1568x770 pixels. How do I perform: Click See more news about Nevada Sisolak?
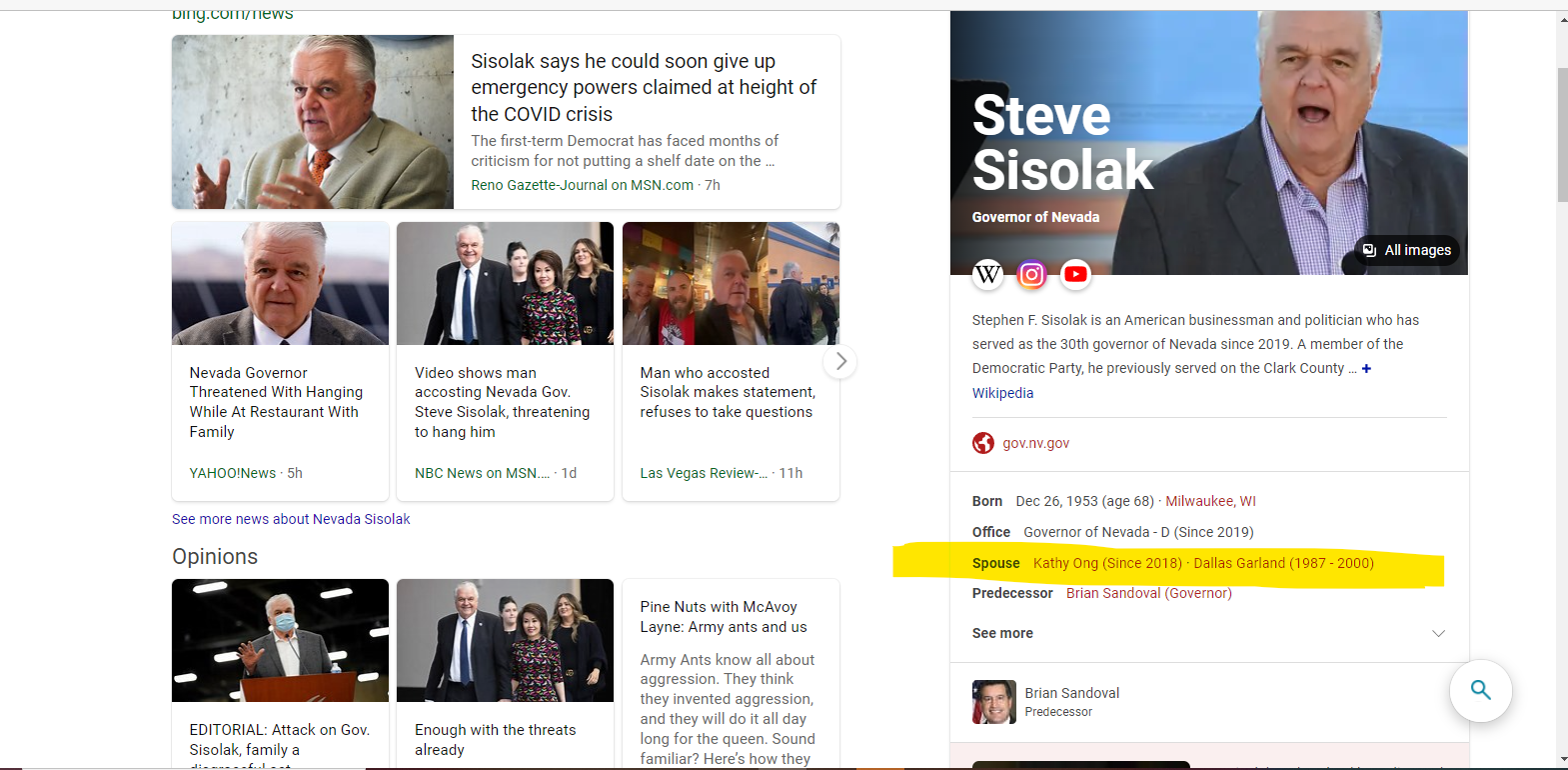pos(291,519)
